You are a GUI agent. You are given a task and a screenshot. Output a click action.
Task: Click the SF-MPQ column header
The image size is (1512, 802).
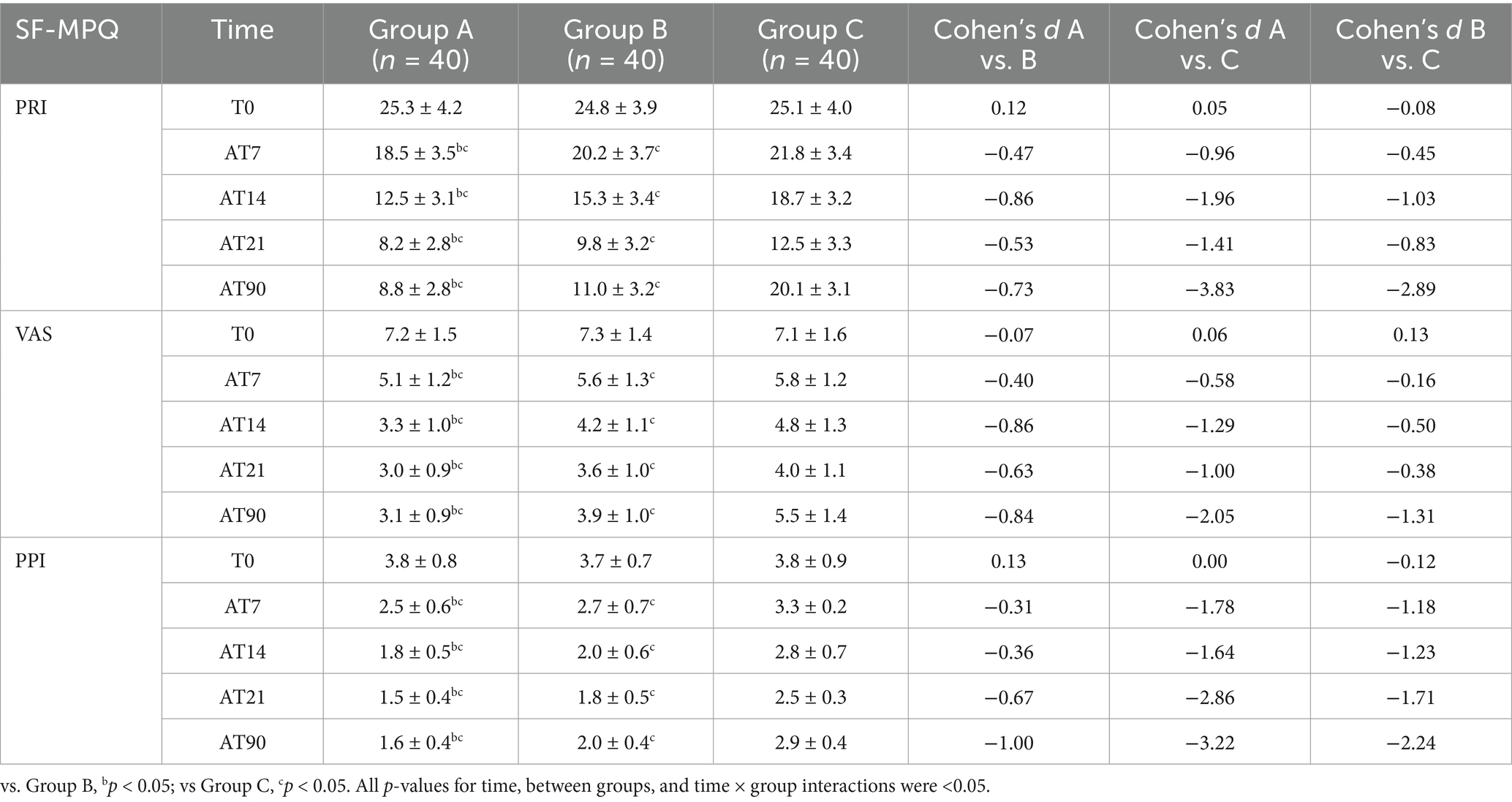coord(67,30)
